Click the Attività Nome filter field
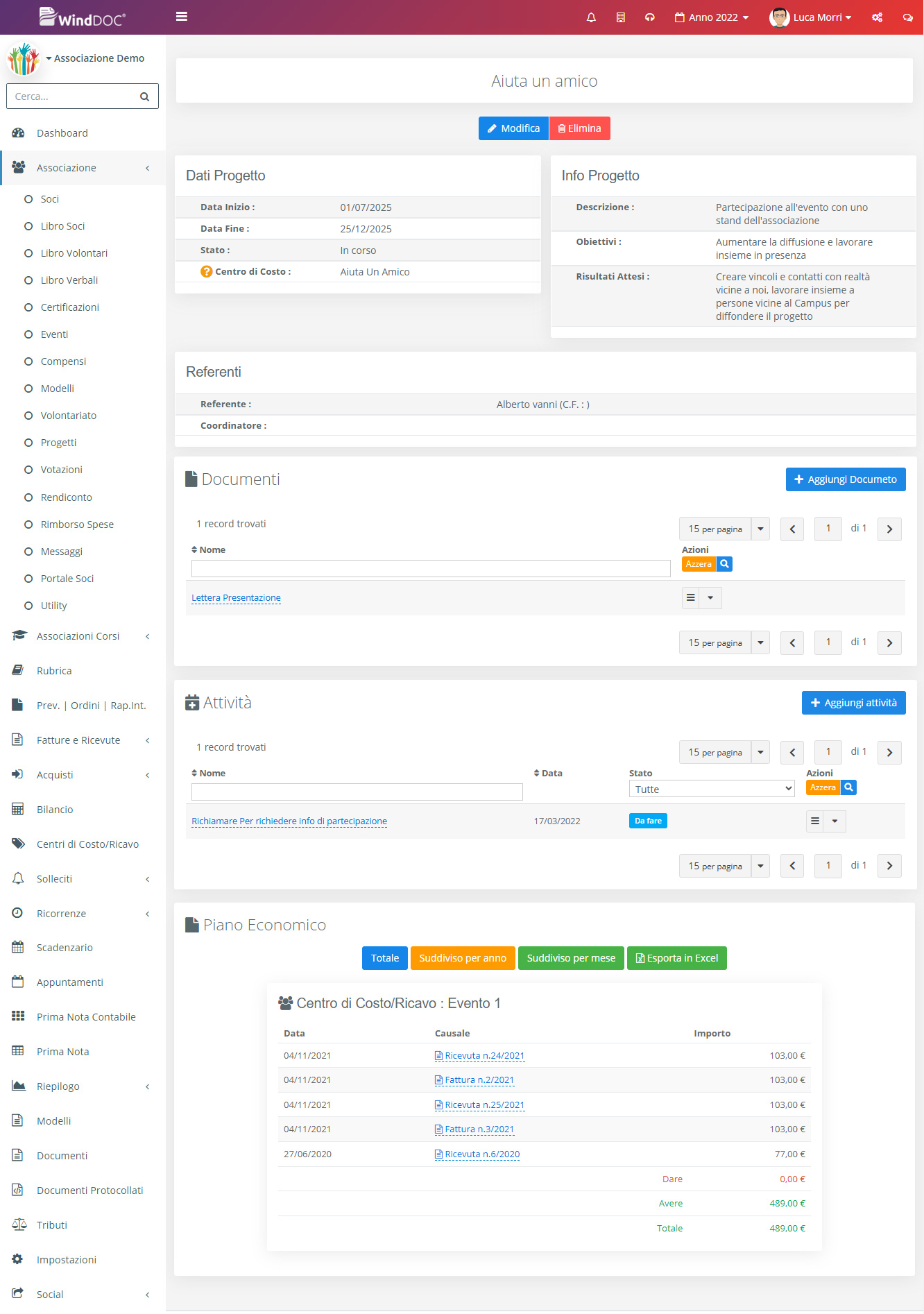 357,792
